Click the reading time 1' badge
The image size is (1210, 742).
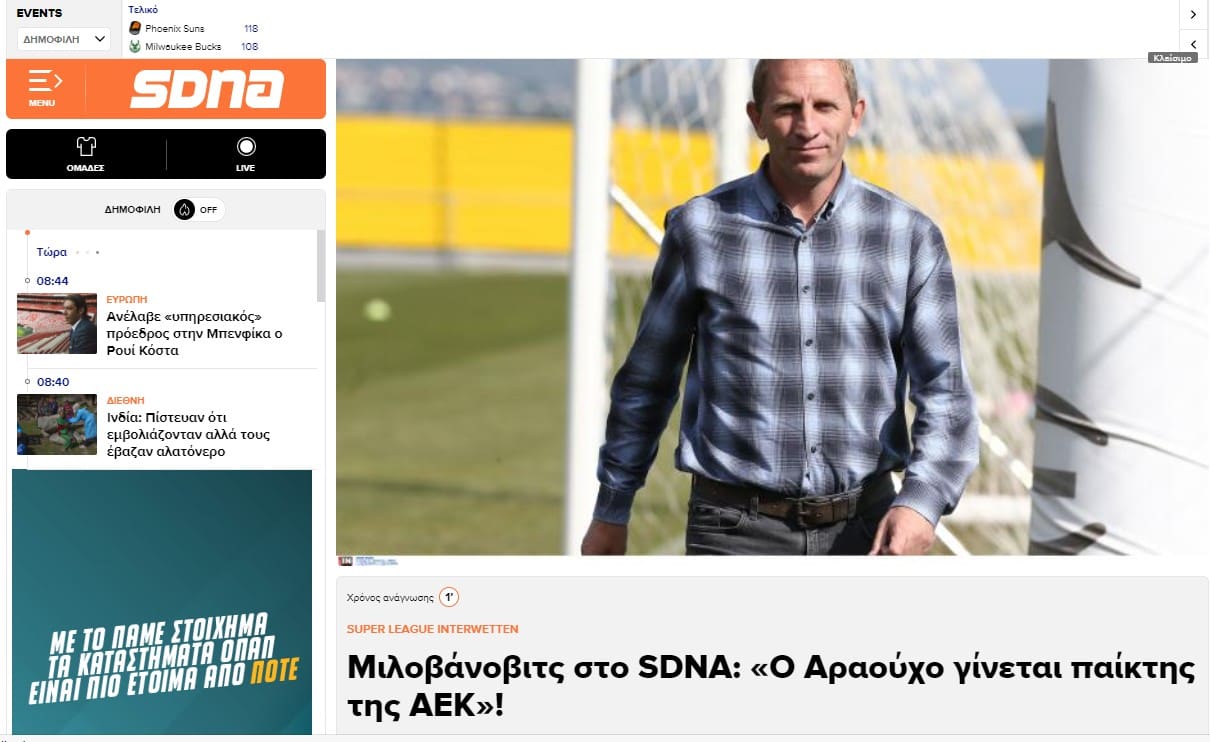point(449,597)
